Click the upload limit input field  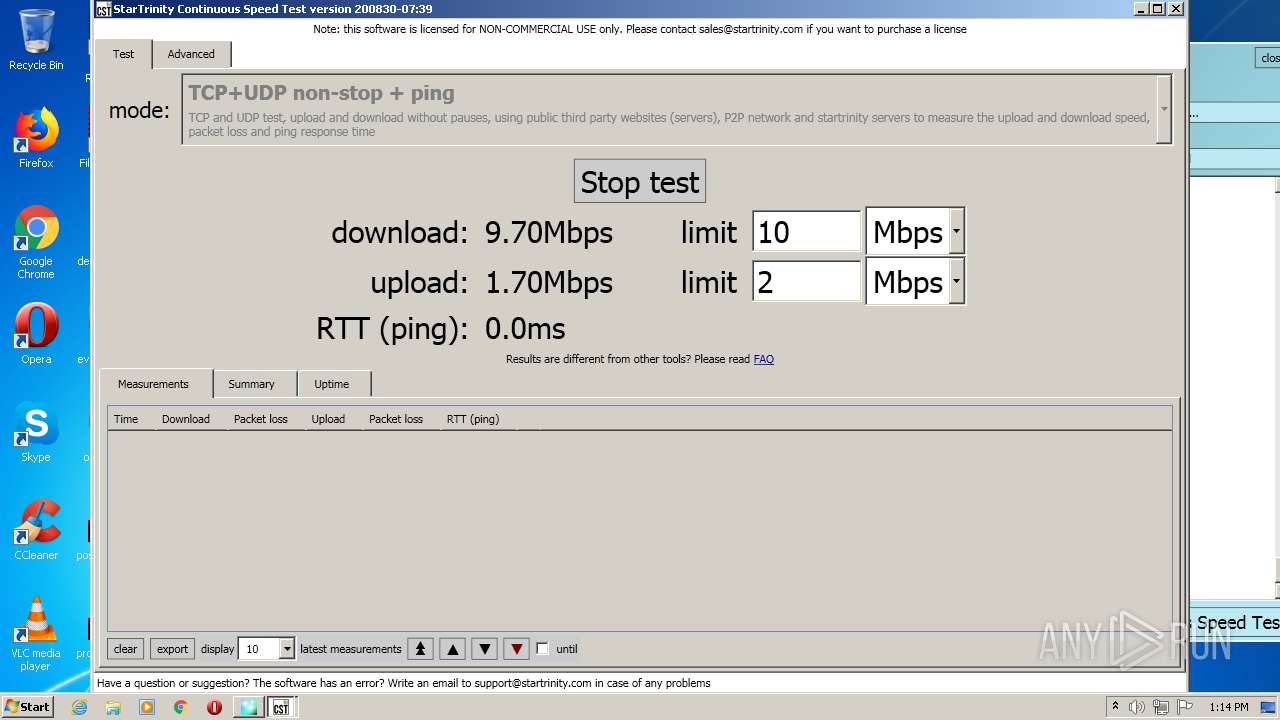[806, 282]
